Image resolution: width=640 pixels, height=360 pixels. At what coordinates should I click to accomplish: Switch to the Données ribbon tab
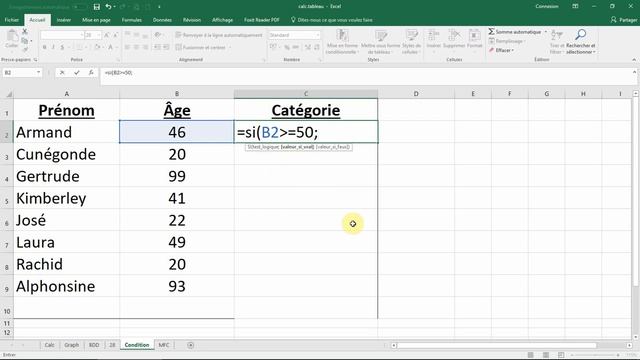(162, 20)
